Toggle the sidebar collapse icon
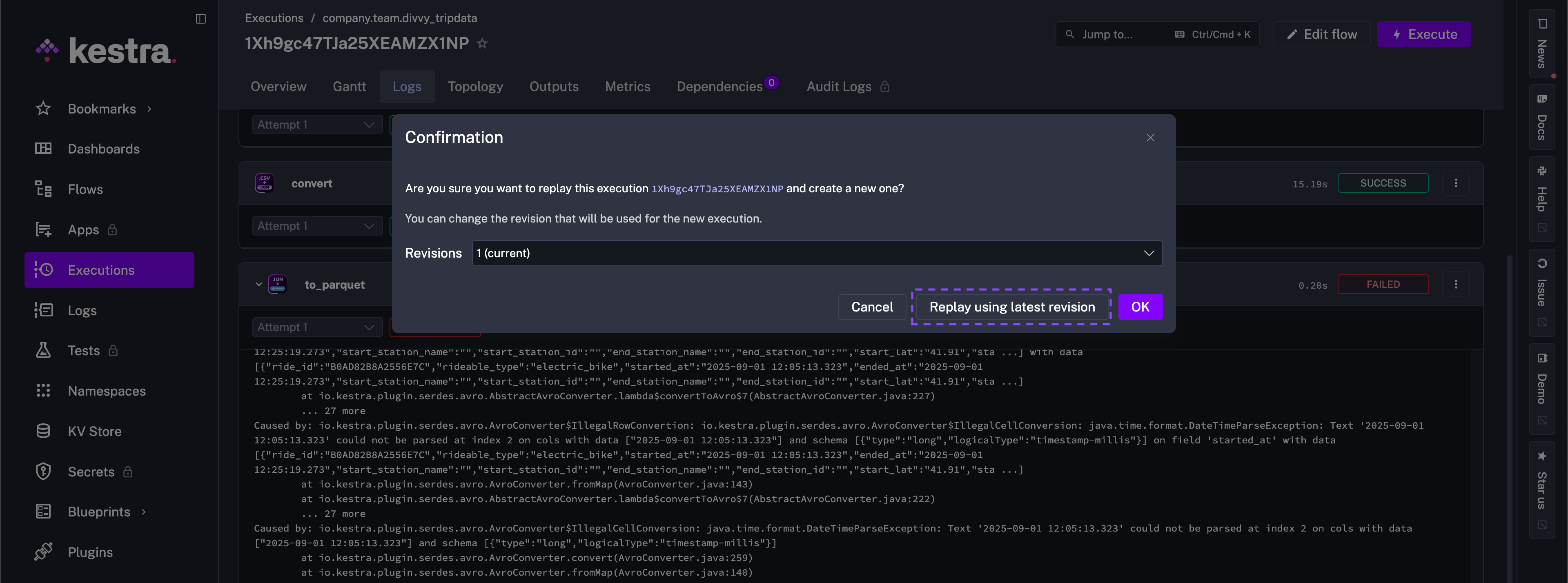1568x583 pixels. (201, 19)
